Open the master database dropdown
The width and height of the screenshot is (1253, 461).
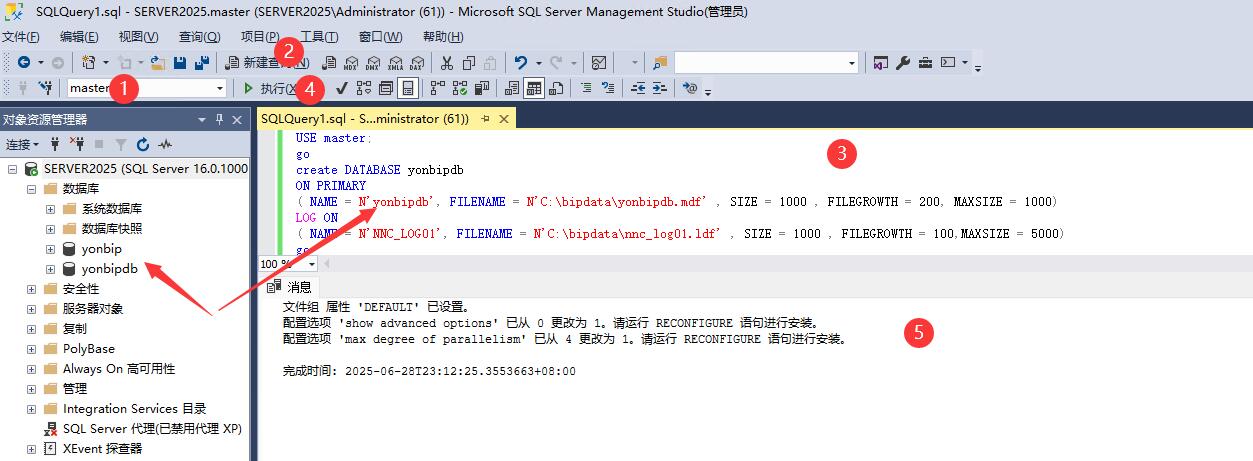point(220,88)
